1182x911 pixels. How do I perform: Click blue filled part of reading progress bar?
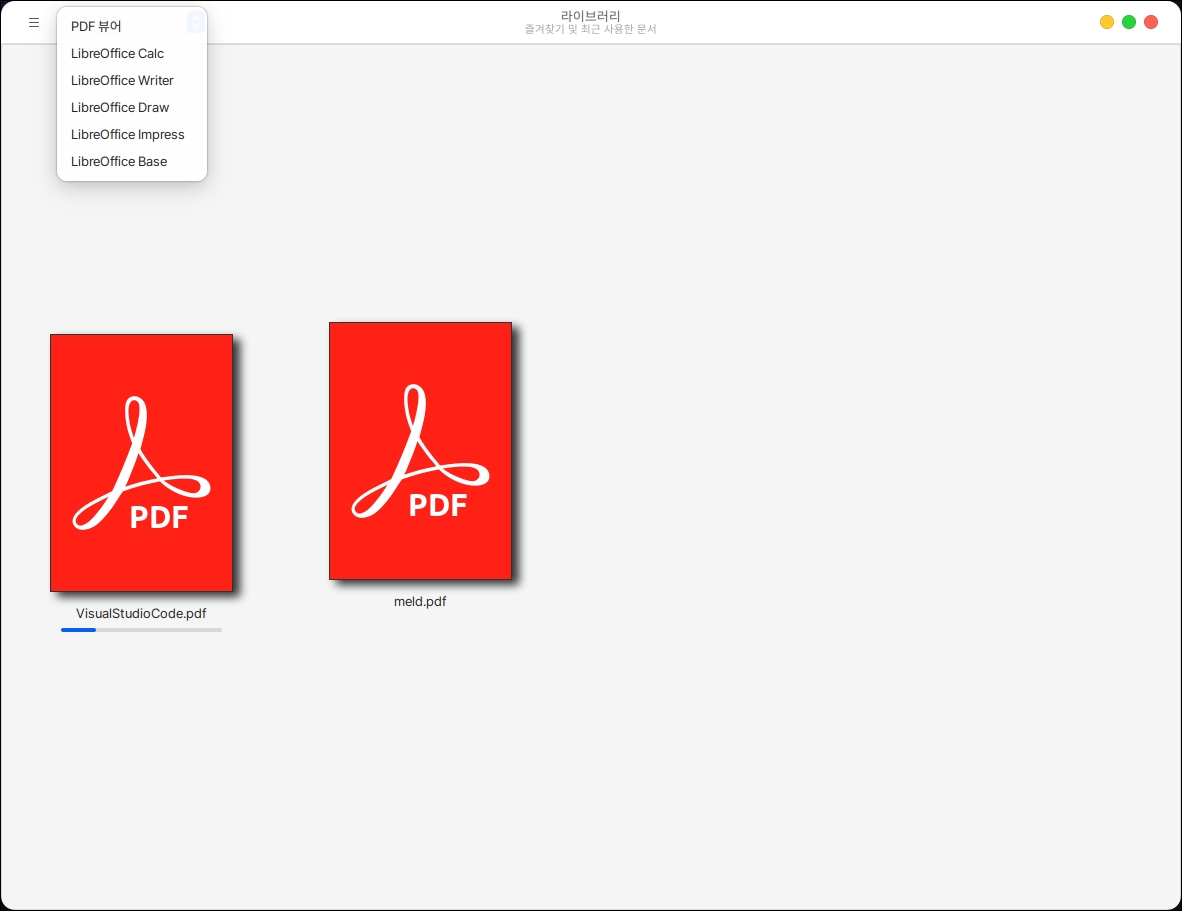(78, 630)
